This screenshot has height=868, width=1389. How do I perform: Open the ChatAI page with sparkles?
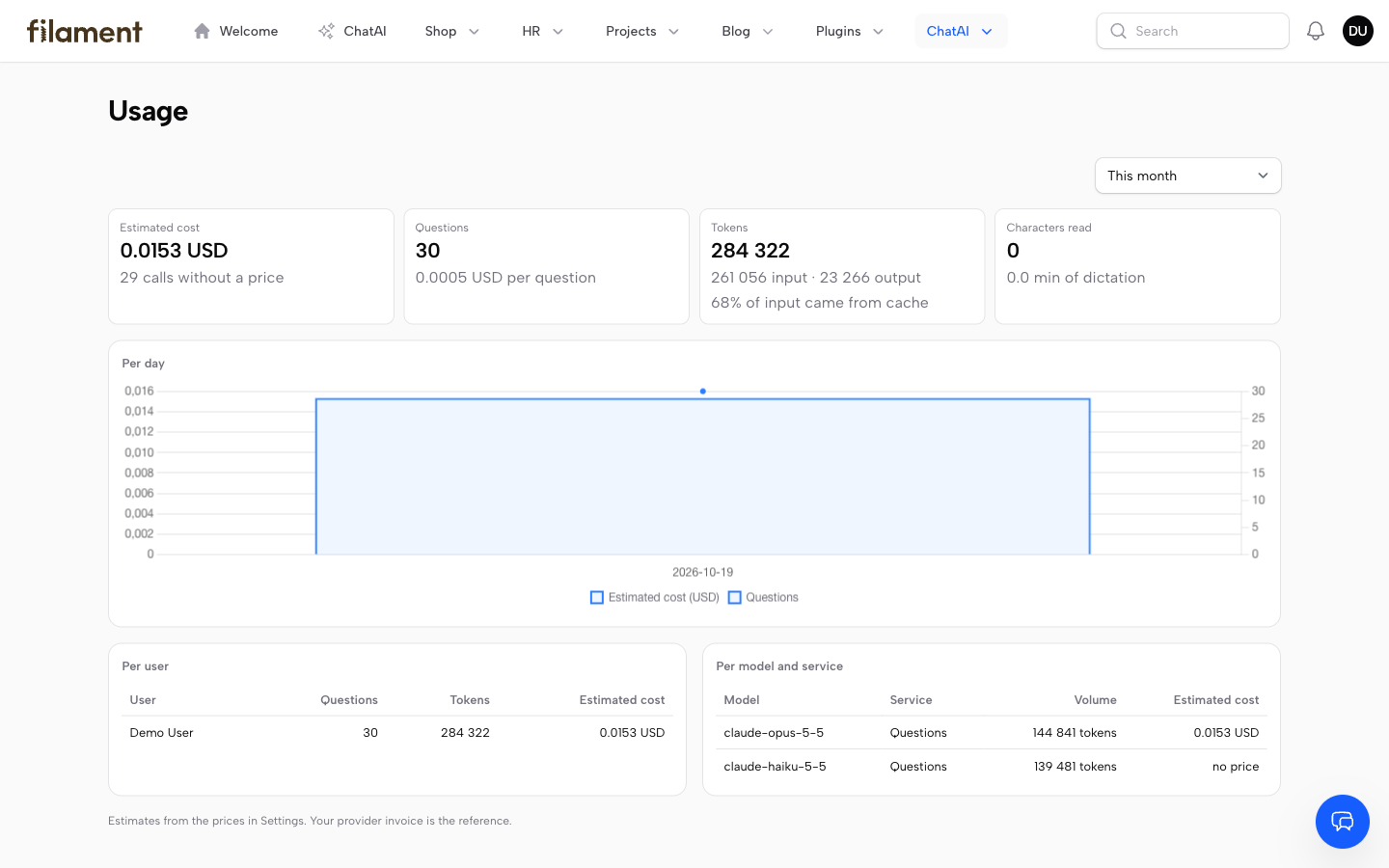point(352,31)
